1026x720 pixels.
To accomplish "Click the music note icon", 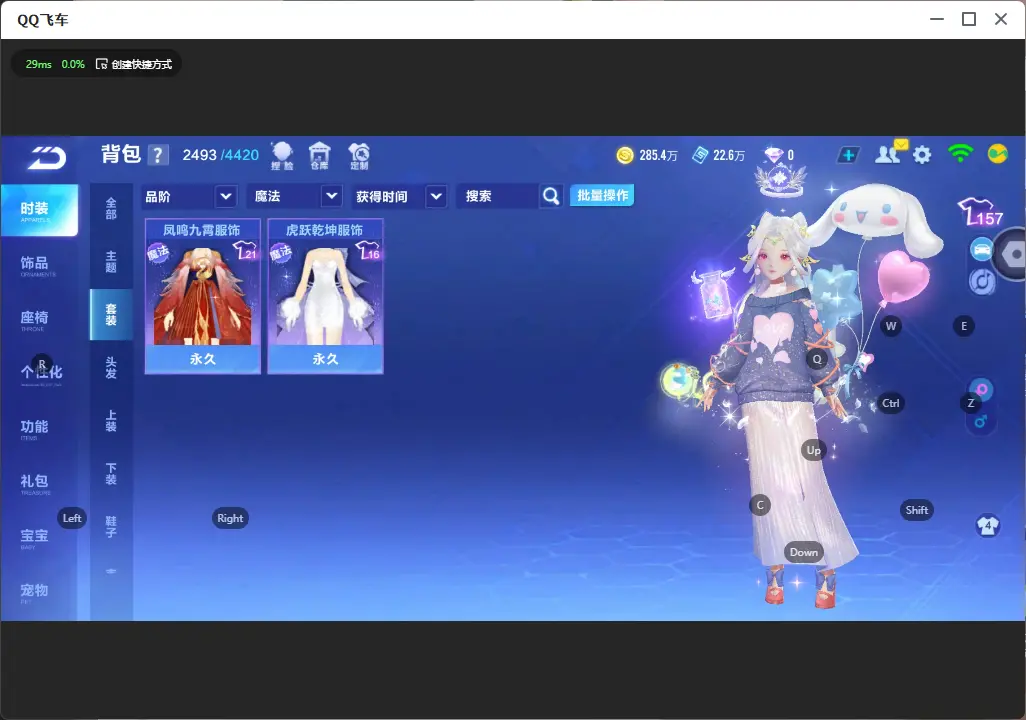I will tap(982, 281).
